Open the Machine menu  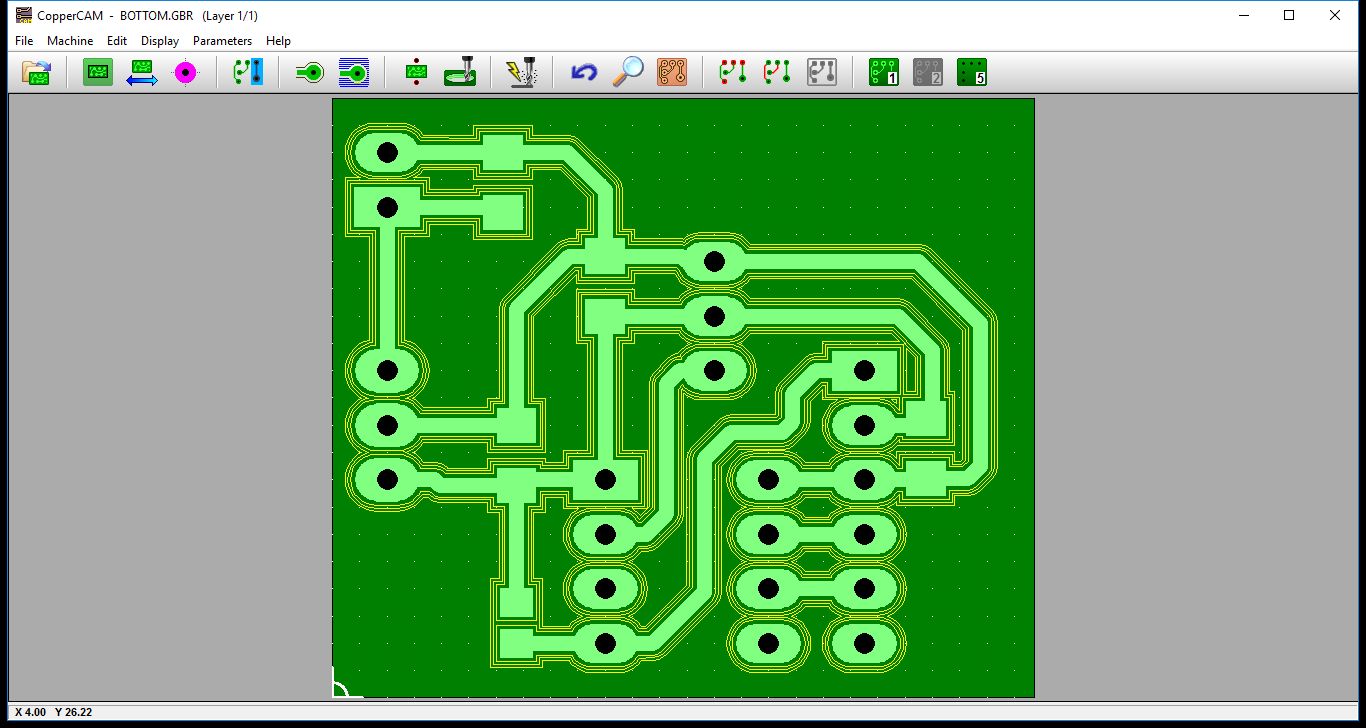click(x=70, y=41)
